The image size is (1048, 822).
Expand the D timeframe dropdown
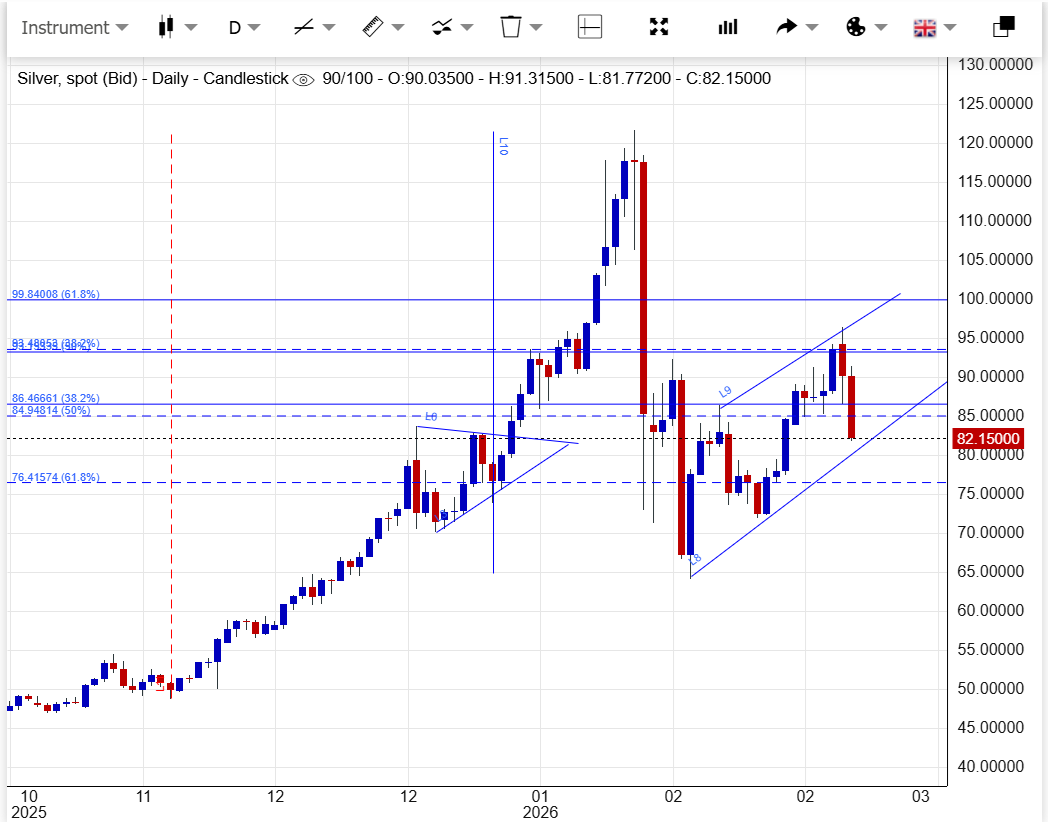244,27
